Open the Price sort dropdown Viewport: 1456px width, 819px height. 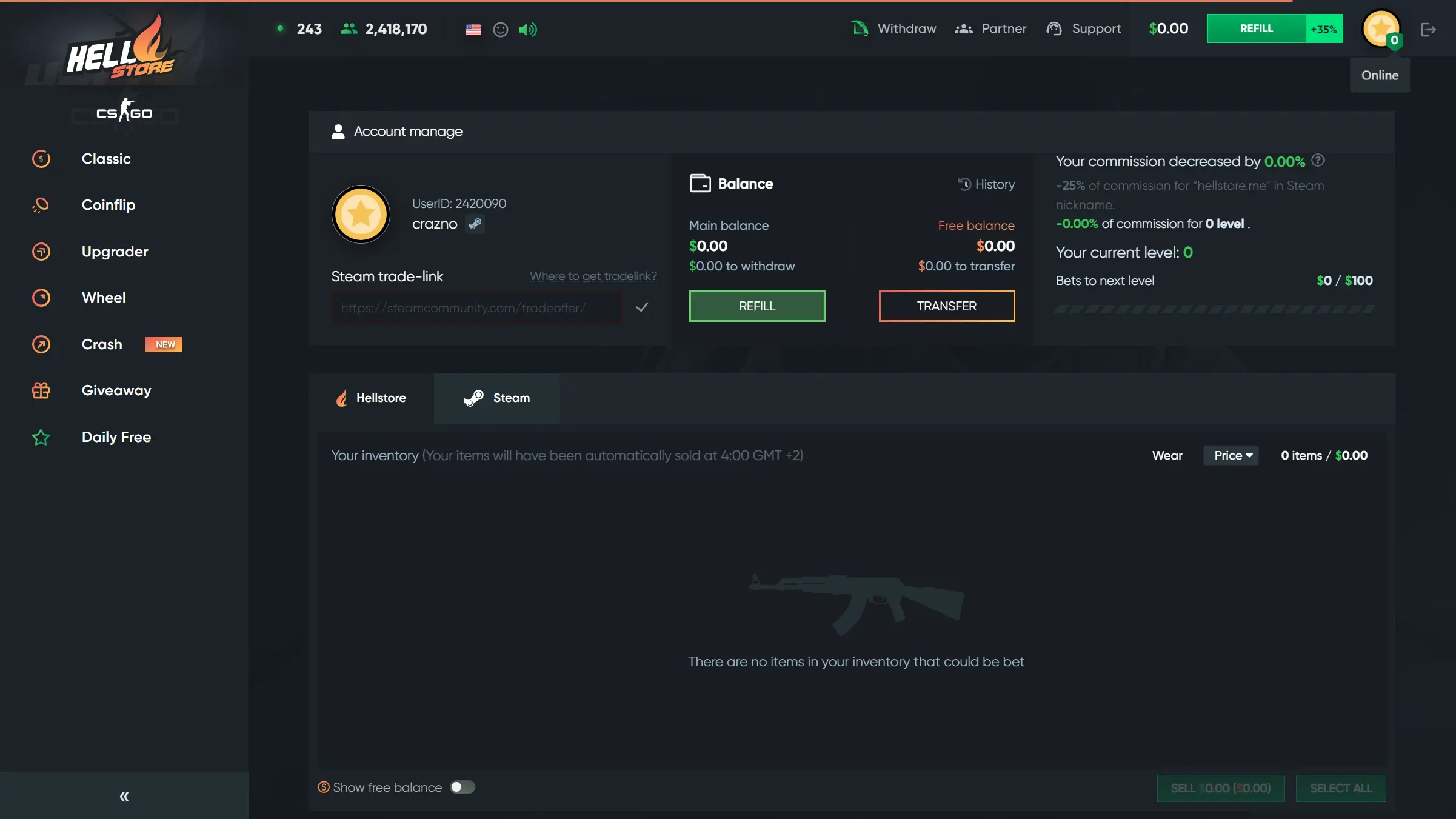(x=1231, y=455)
